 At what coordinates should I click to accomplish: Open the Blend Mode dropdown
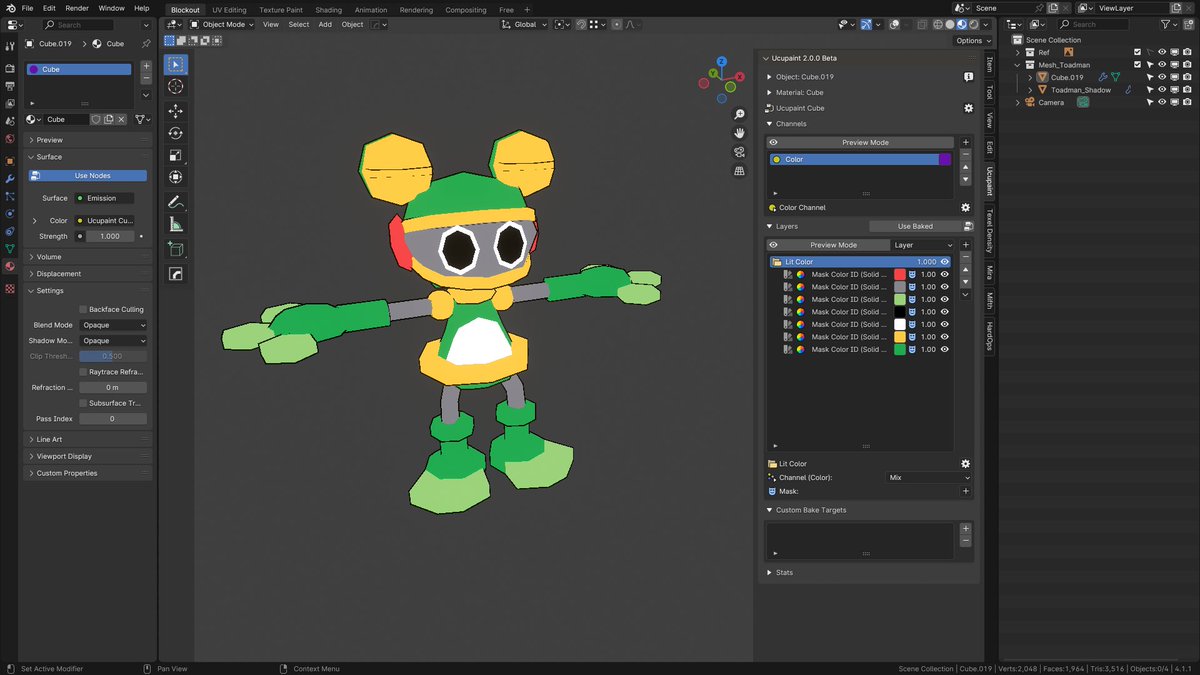click(113, 325)
